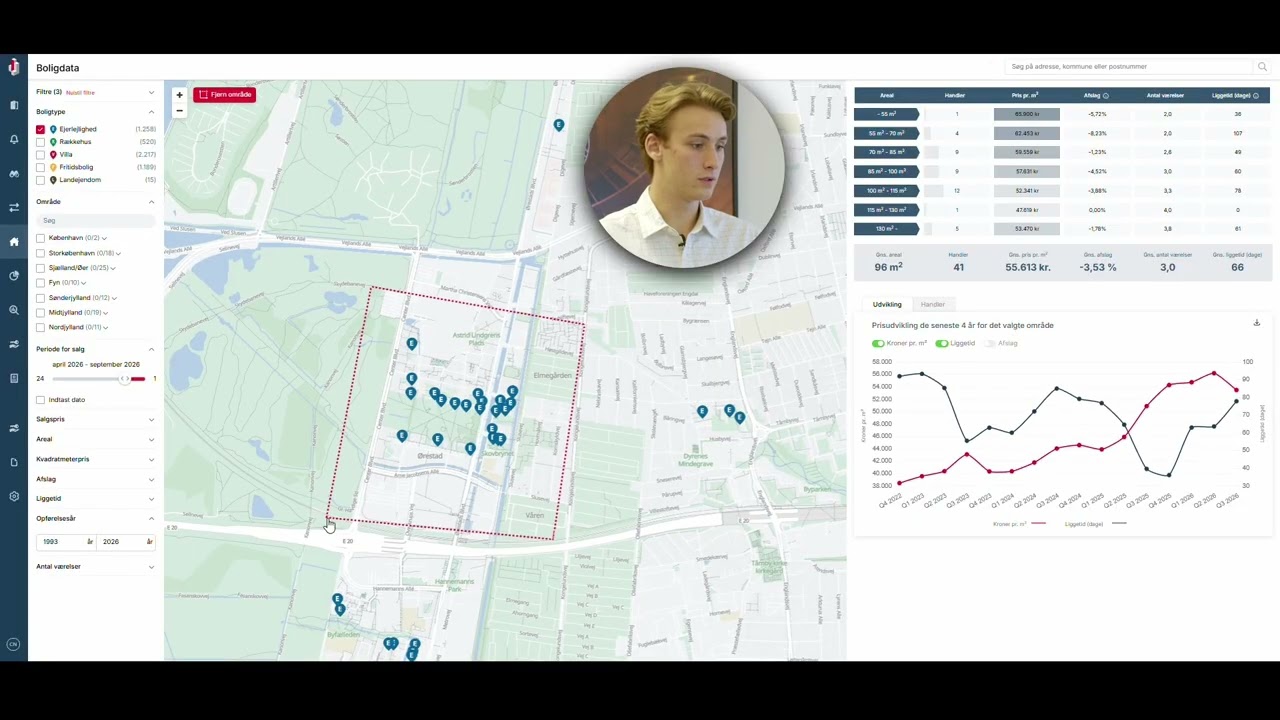Click the Nulstil filtre link
The width and height of the screenshot is (1280, 720).
[x=80, y=93]
